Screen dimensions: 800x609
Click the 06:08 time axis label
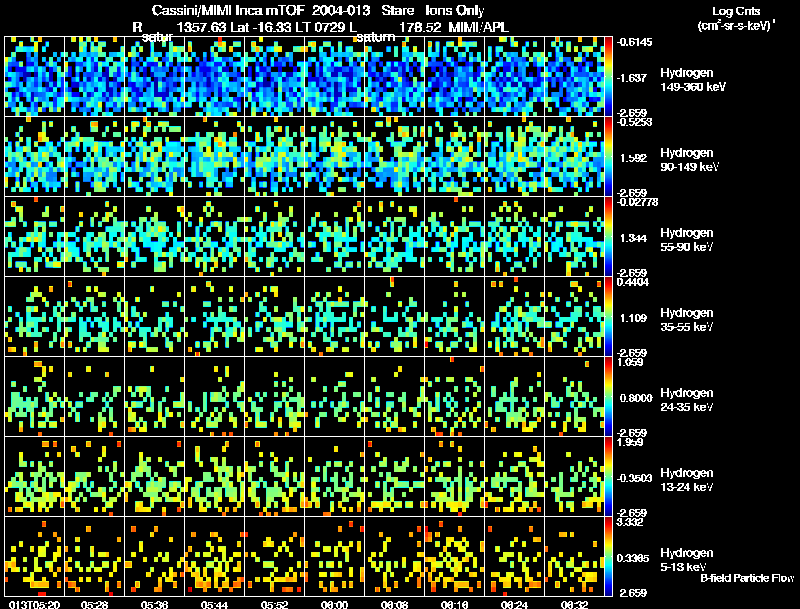[x=394, y=604]
